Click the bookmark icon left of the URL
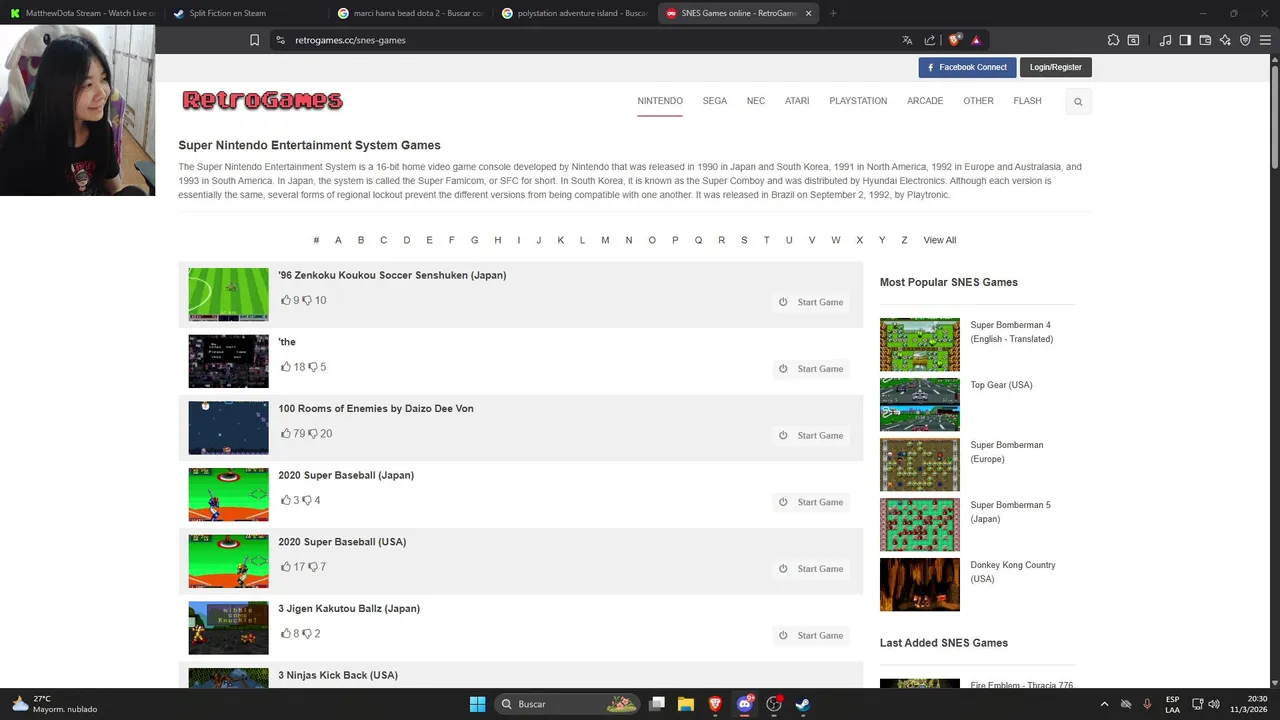Image resolution: width=1280 pixels, height=720 pixels. pyautogui.click(x=254, y=40)
